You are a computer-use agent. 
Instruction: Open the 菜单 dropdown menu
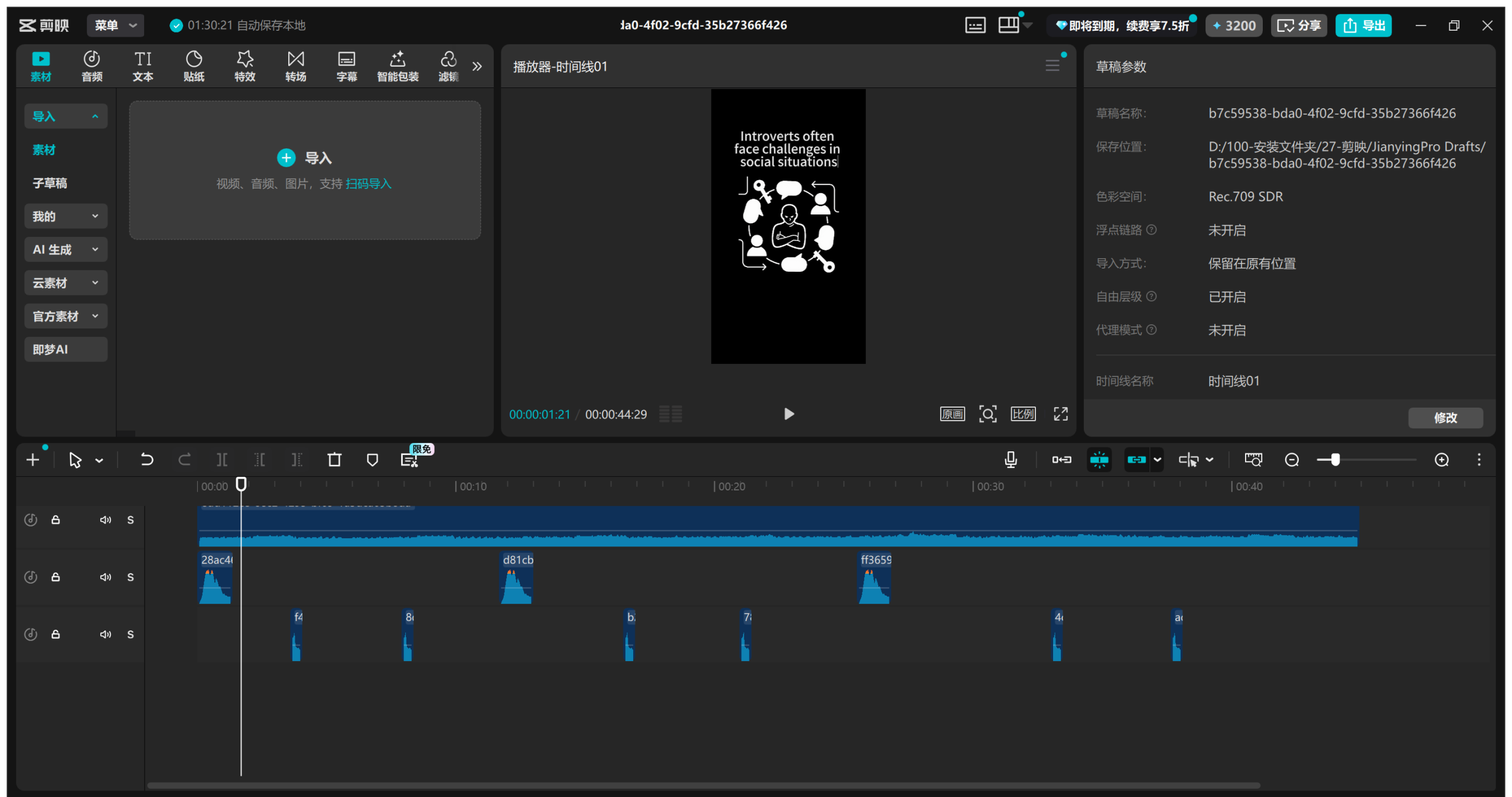[x=115, y=25]
